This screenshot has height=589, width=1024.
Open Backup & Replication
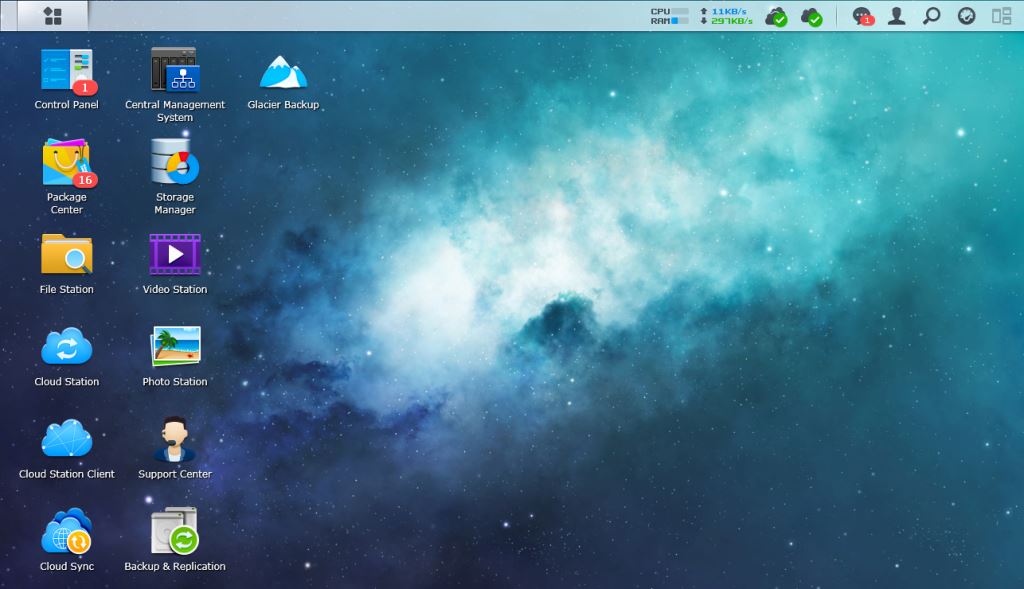click(174, 532)
